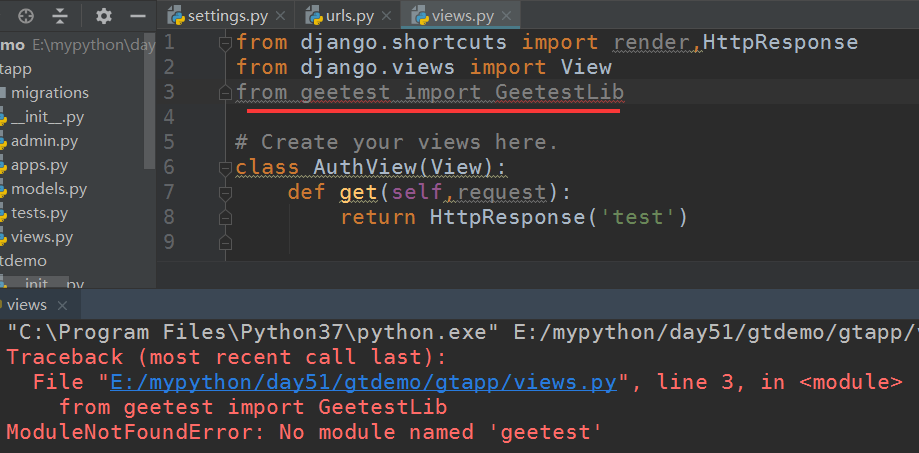Open tests.py from the project tree
Image resolution: width=919 pixels, height=453 pixels.
pos(40,213)
